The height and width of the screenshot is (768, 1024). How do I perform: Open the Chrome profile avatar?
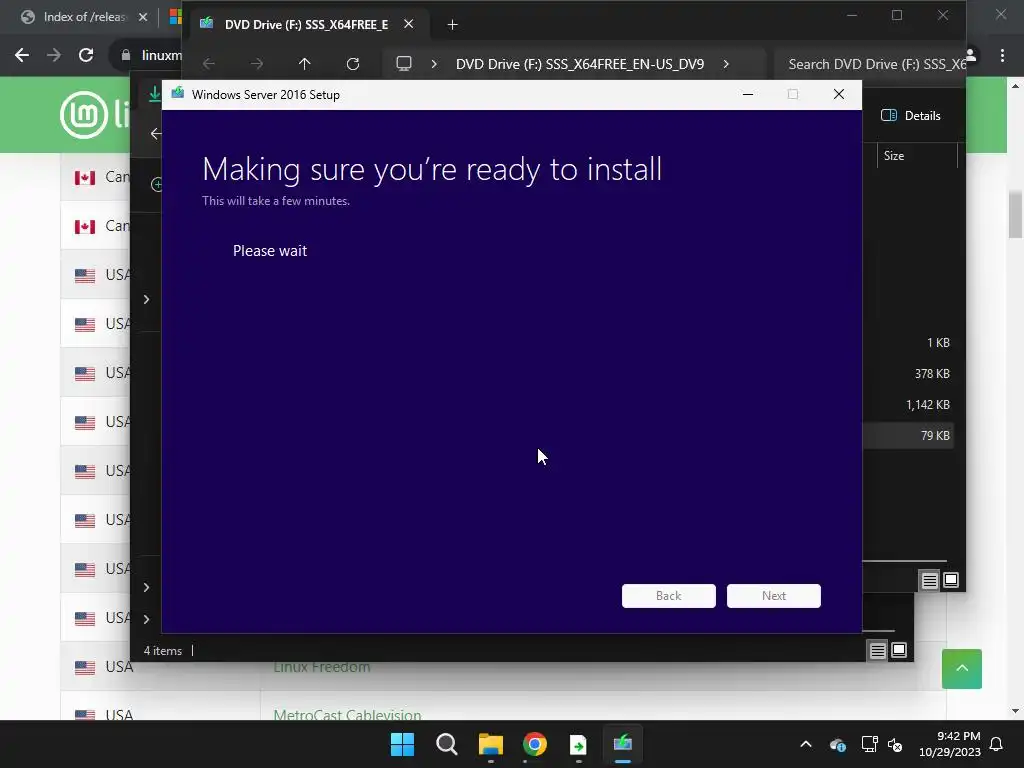(971, 56)
